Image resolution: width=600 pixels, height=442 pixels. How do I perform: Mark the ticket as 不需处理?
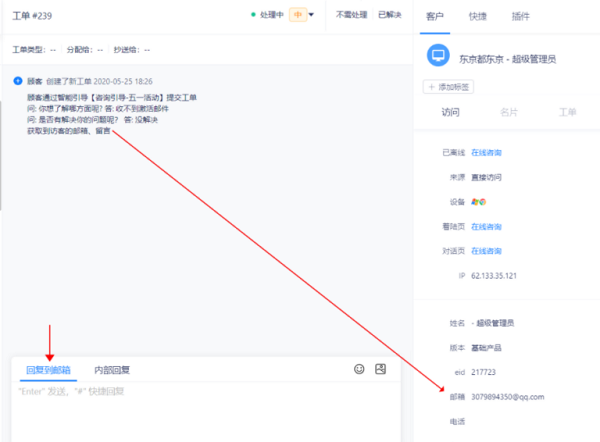(351, 15)
